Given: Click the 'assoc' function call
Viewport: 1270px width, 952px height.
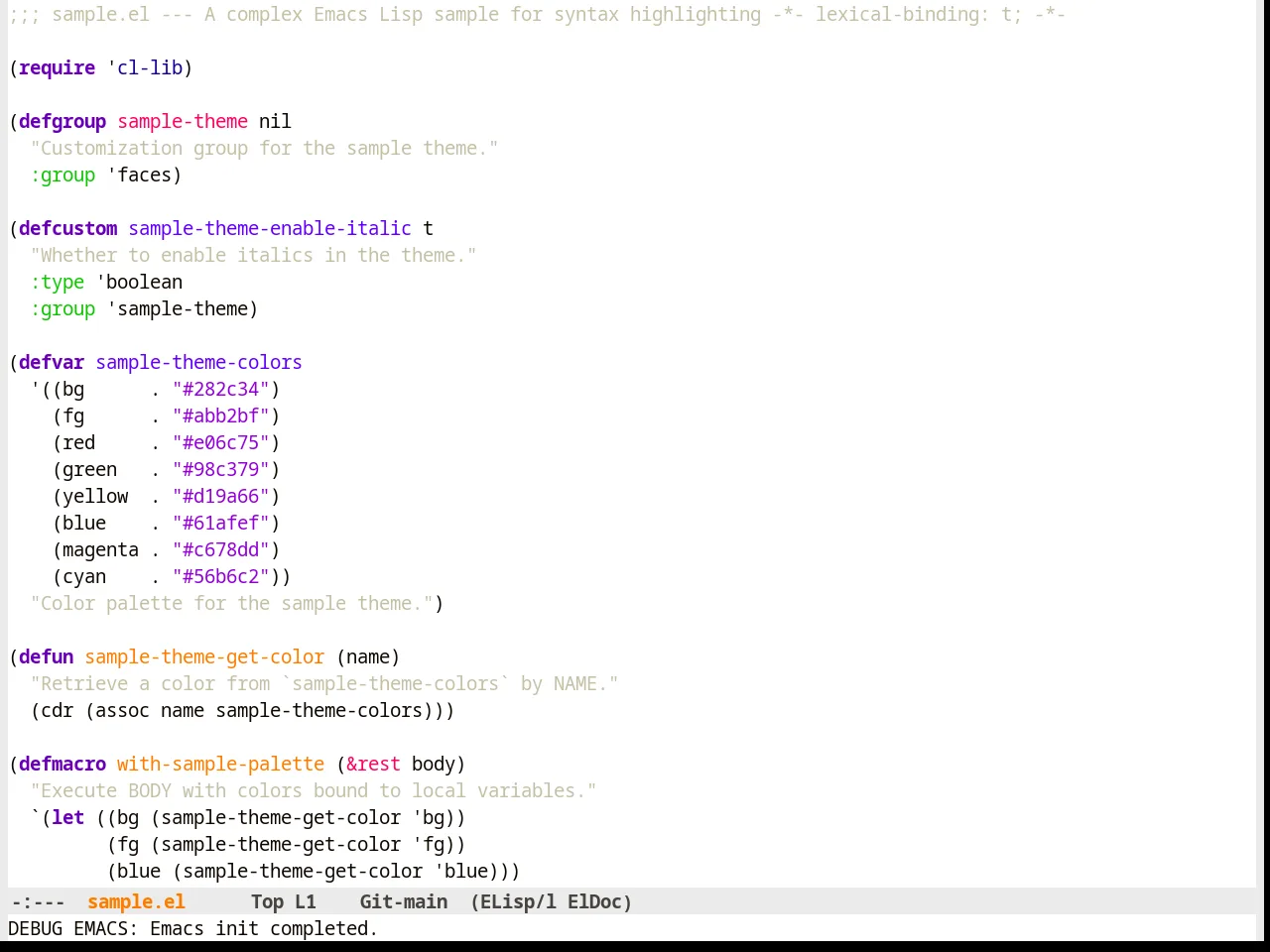Looking at the screenshot, I should [x=123, y=710].
